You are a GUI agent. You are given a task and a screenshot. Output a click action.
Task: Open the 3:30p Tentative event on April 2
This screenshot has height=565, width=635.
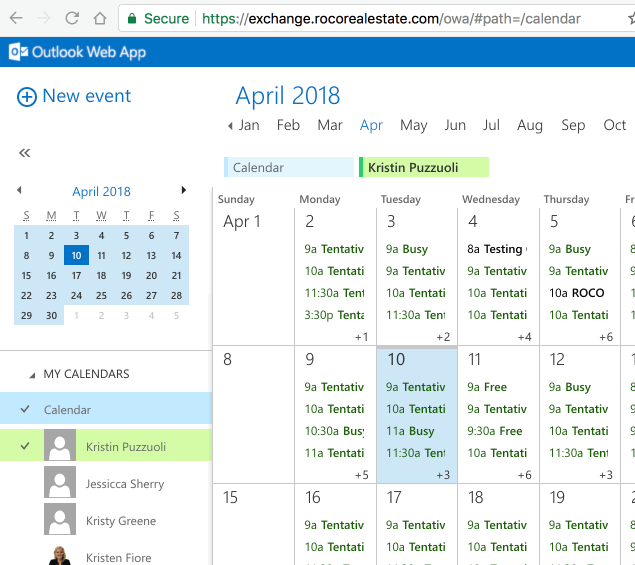[335, 315]
